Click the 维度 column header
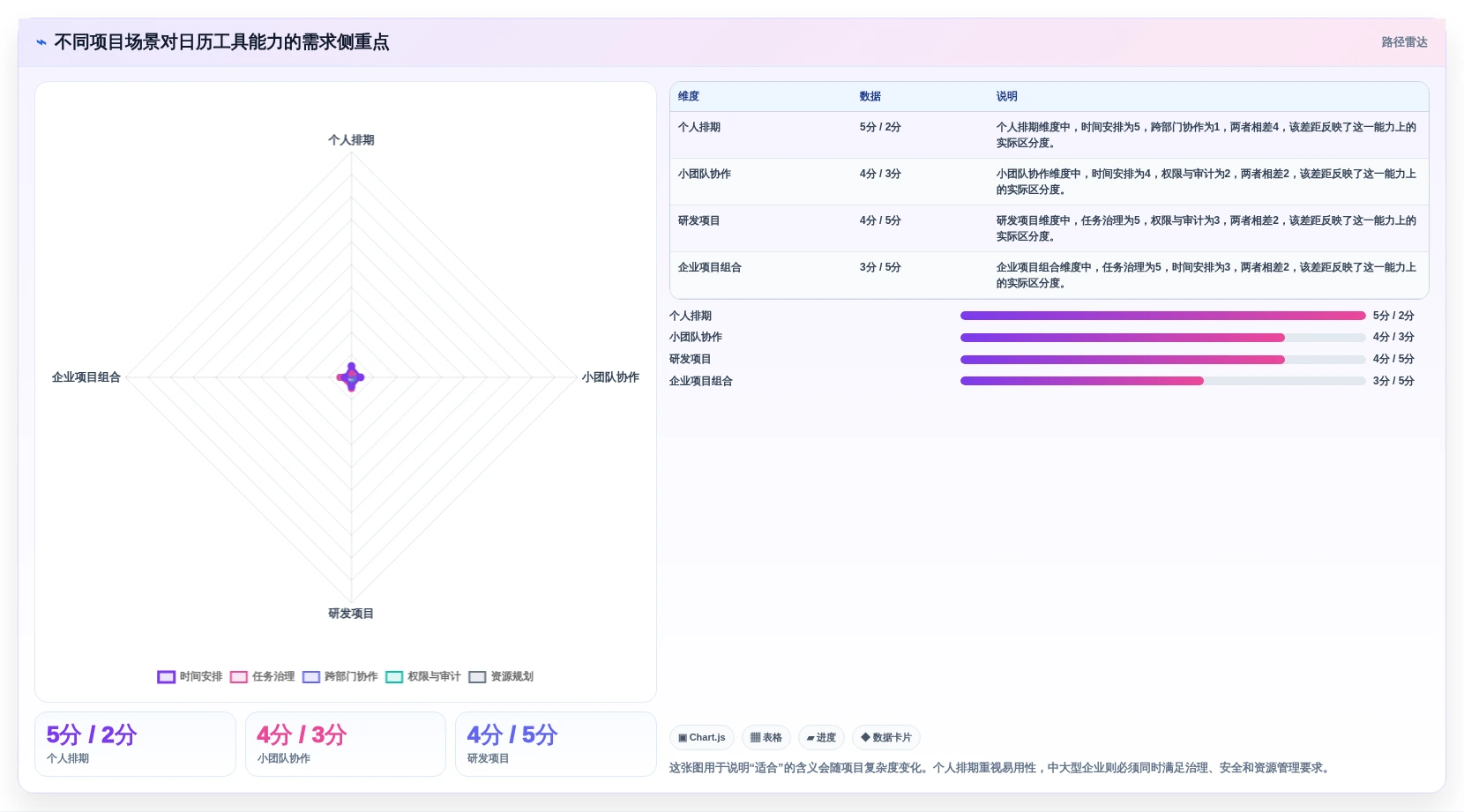 [689, 97]
